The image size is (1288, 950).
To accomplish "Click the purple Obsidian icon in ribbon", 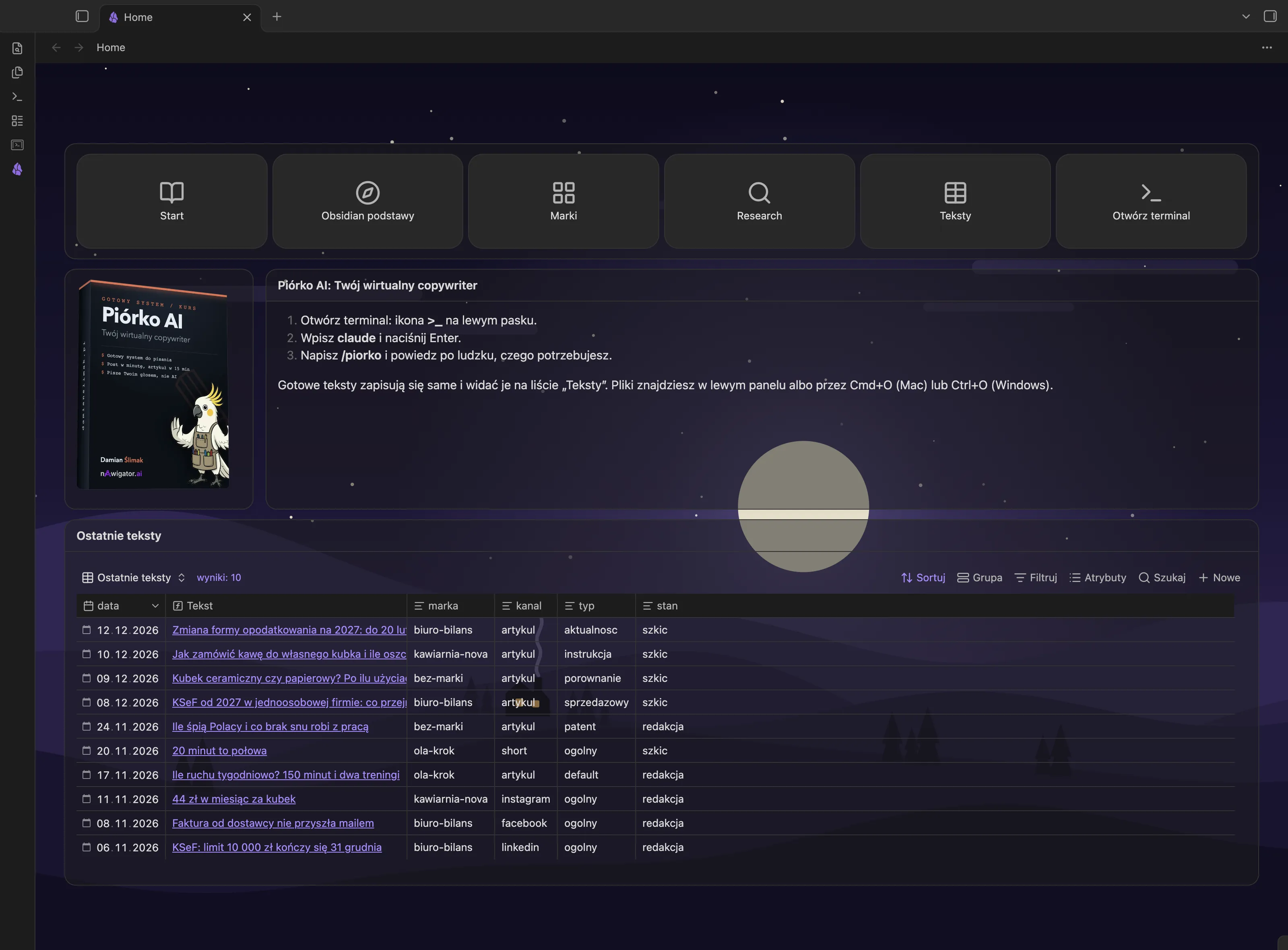I will [17, 169].
